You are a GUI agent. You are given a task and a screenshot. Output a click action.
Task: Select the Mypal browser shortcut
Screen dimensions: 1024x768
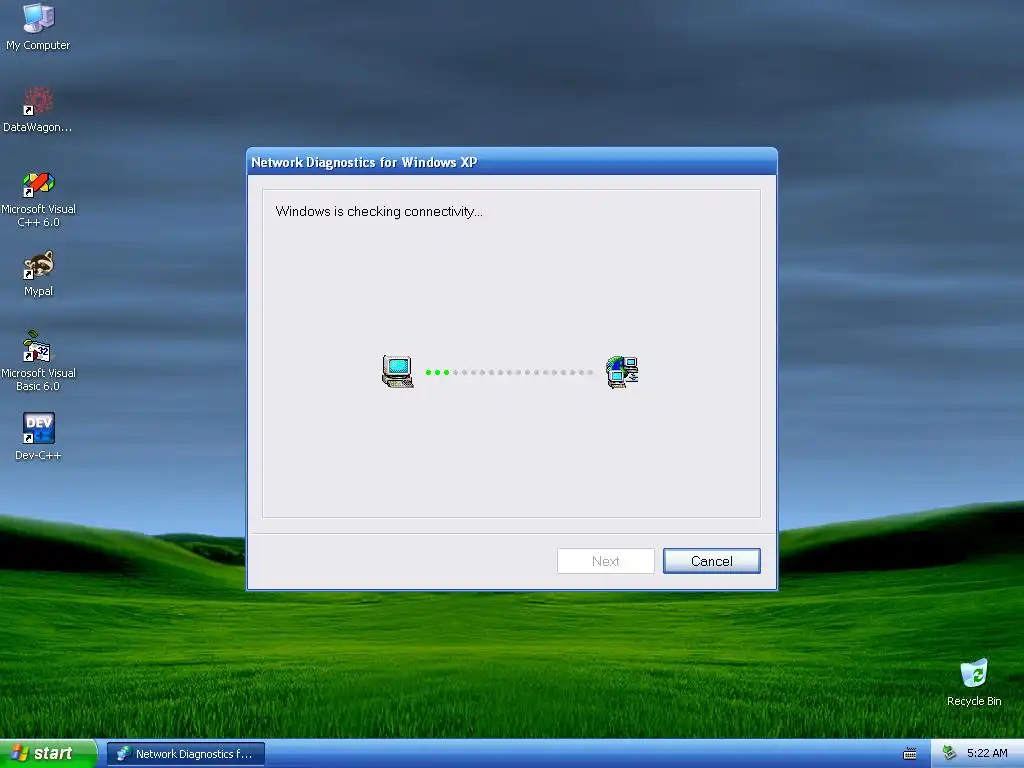click(x=38, y=273)
